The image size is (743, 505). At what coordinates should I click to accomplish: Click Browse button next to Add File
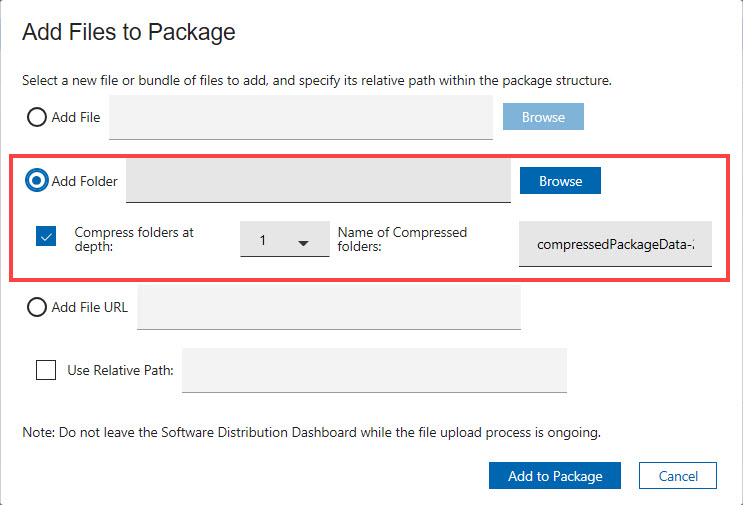pos(543,117)
